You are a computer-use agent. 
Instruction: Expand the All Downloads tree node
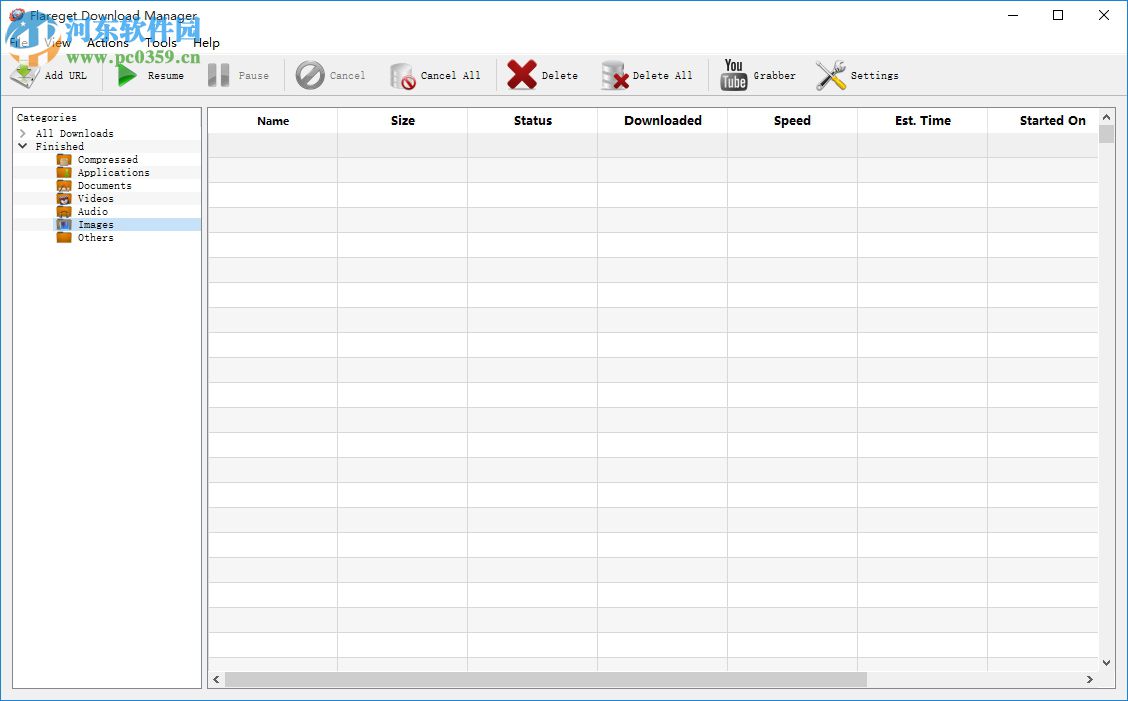point(23,133)
